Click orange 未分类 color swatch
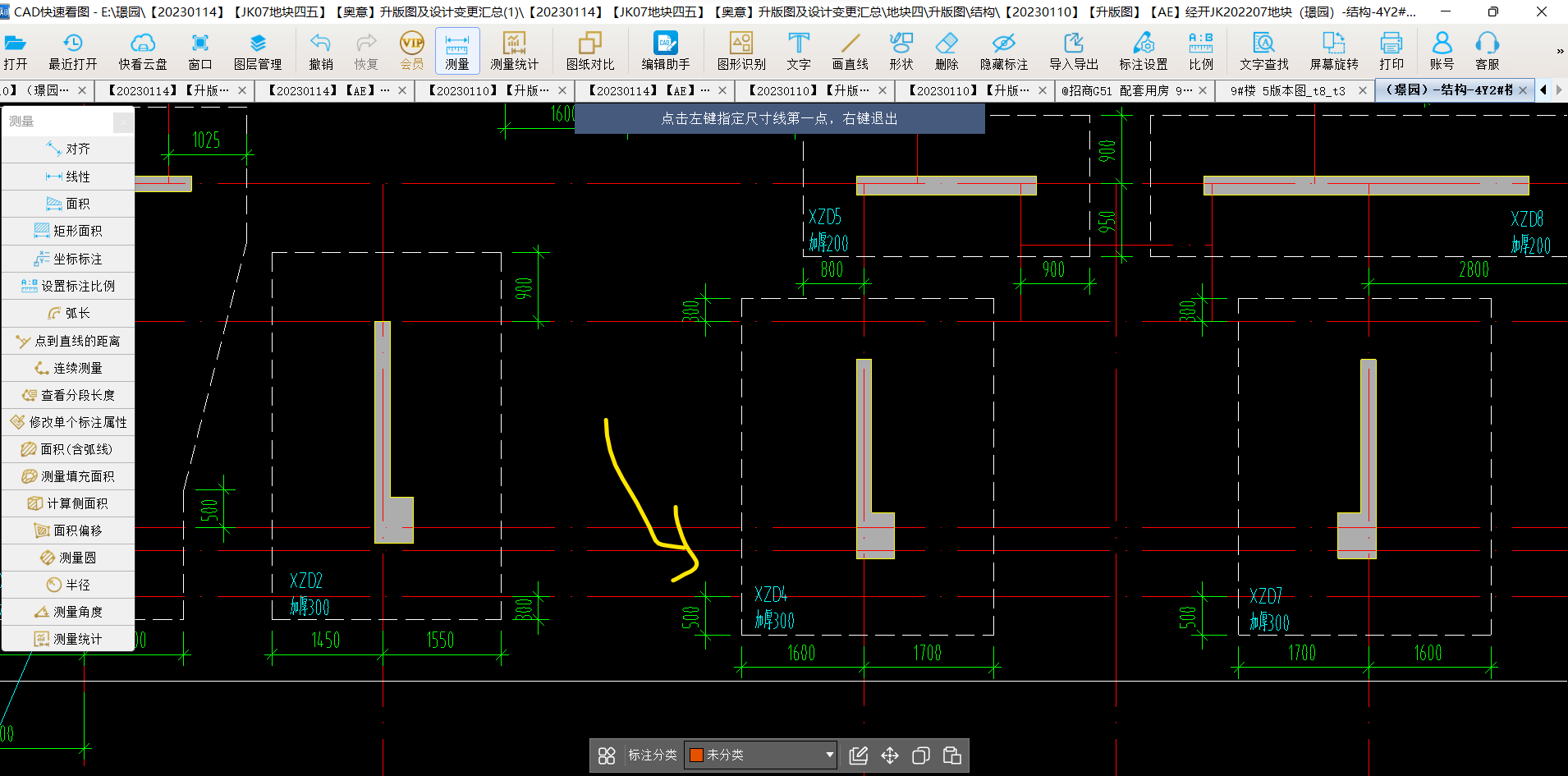The width and height of the screenshot is (1568, 776). (696, 755)
